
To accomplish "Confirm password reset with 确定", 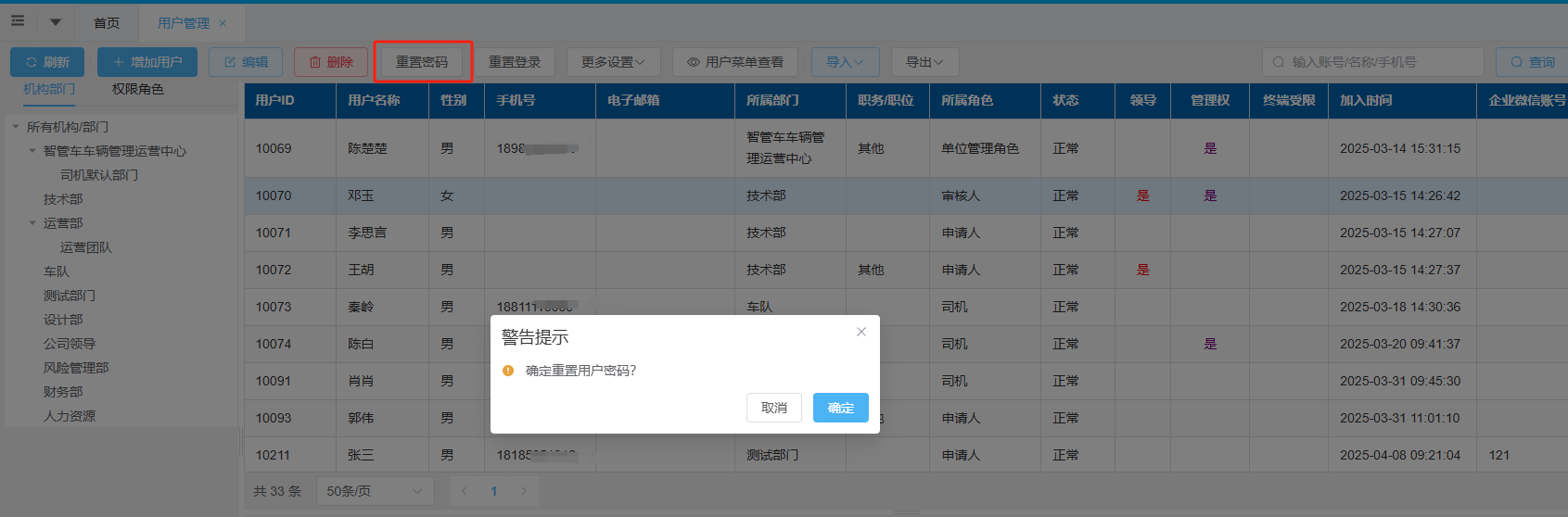I will click(840, 408).
